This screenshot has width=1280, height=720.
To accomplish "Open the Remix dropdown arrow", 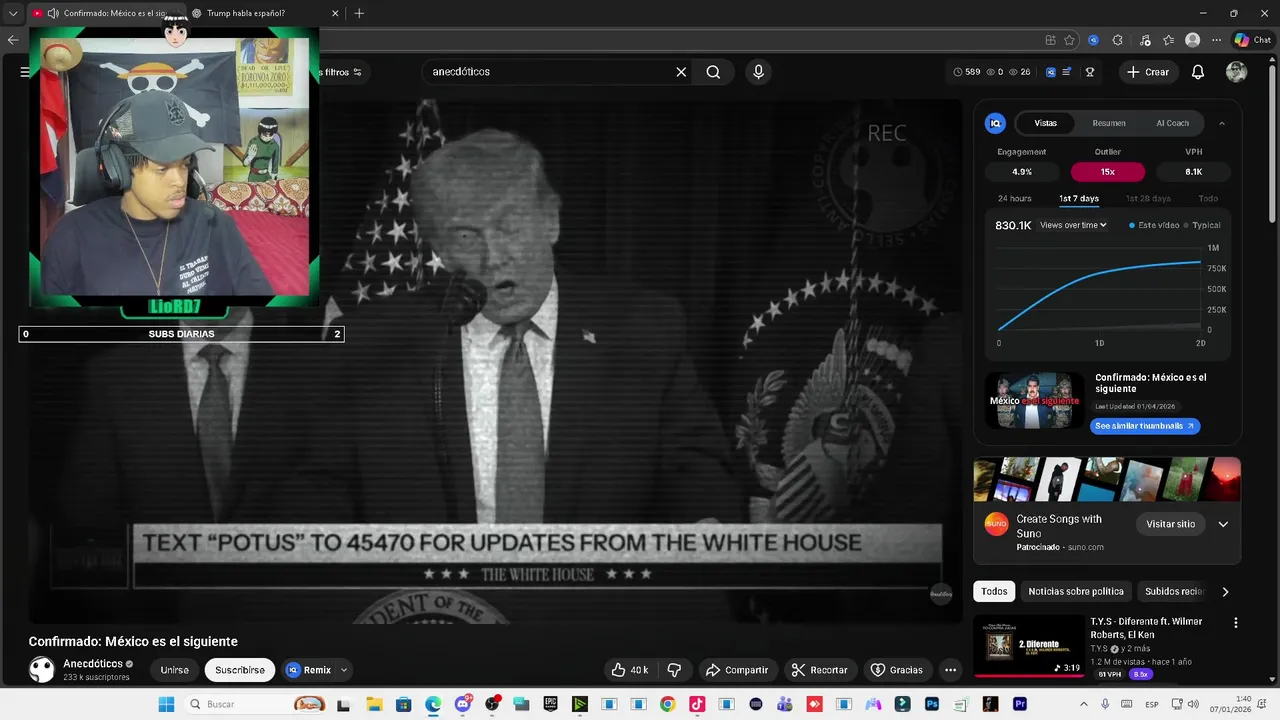I will [x=344, y=670].
